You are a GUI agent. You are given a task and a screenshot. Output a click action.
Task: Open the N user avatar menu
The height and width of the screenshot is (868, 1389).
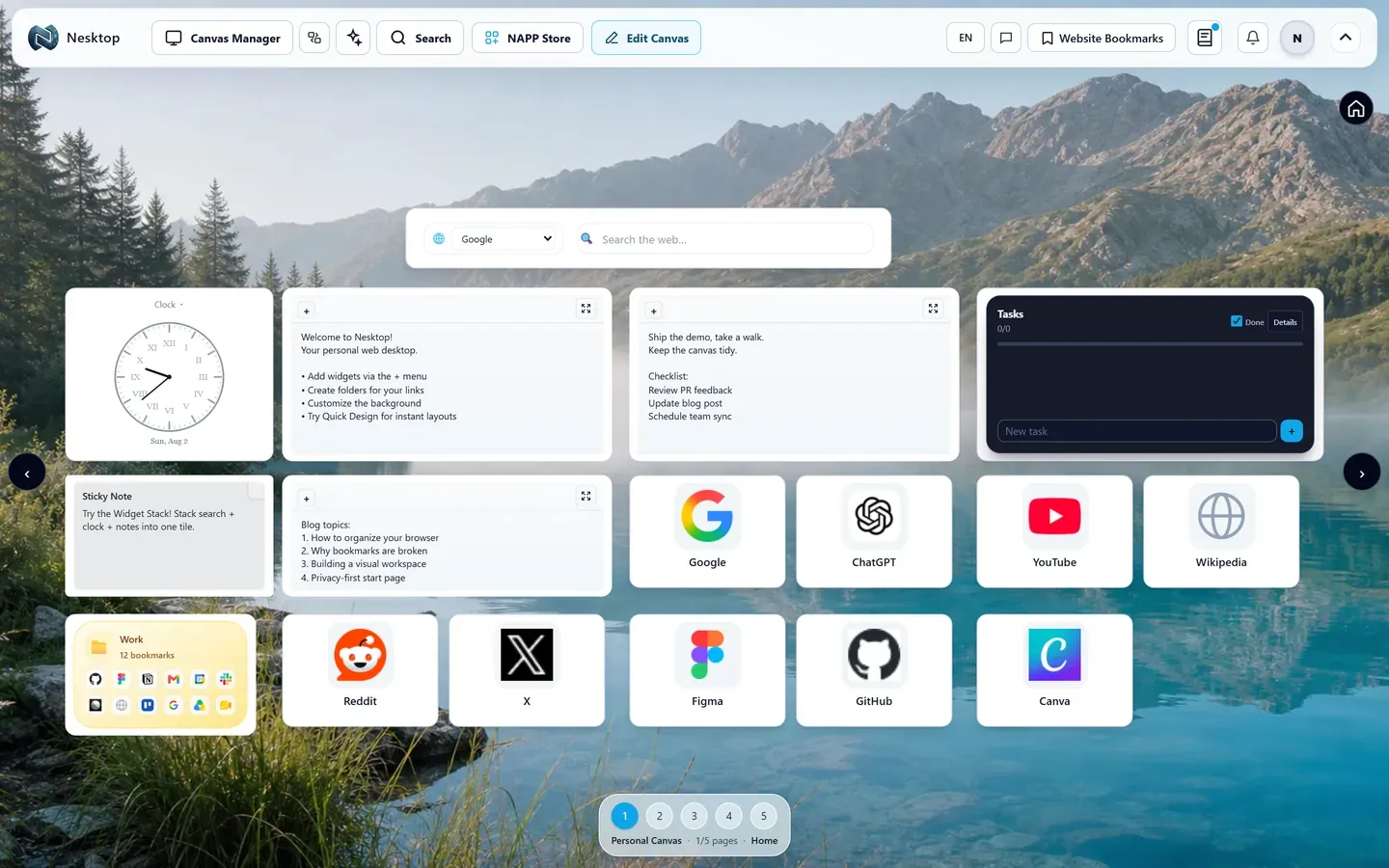1297,38
